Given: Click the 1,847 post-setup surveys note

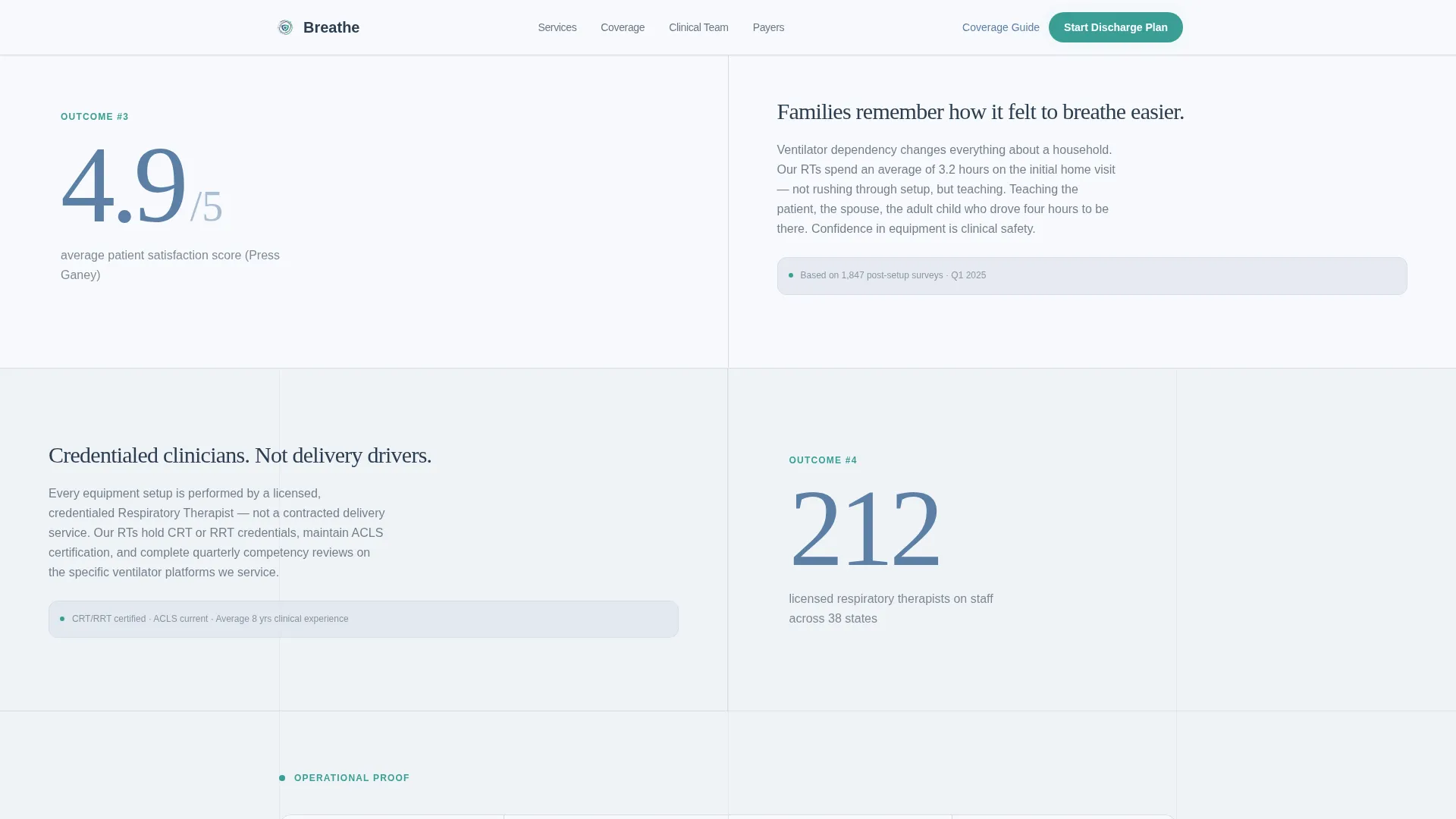Looking at the screenshot, I should pos(1092,276).
